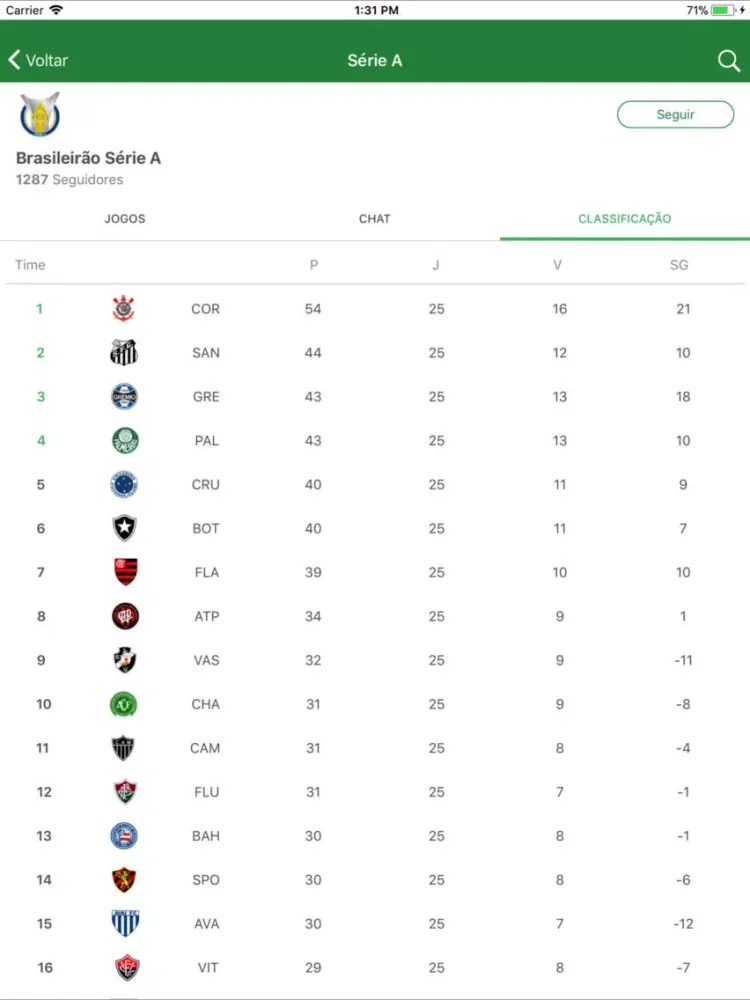Open the search magnifier icon
The height and width of the screenshot is (1000, 750).
728,61
